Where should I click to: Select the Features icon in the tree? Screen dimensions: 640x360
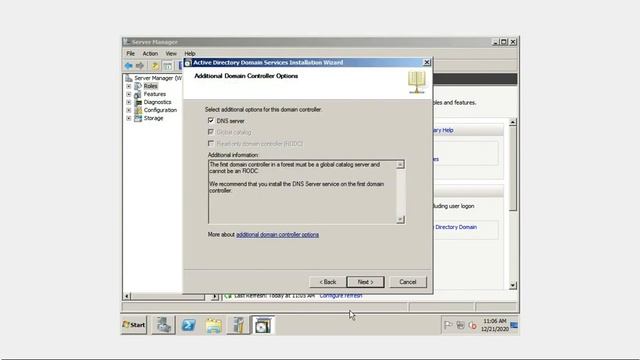click(x=138, y=94)
